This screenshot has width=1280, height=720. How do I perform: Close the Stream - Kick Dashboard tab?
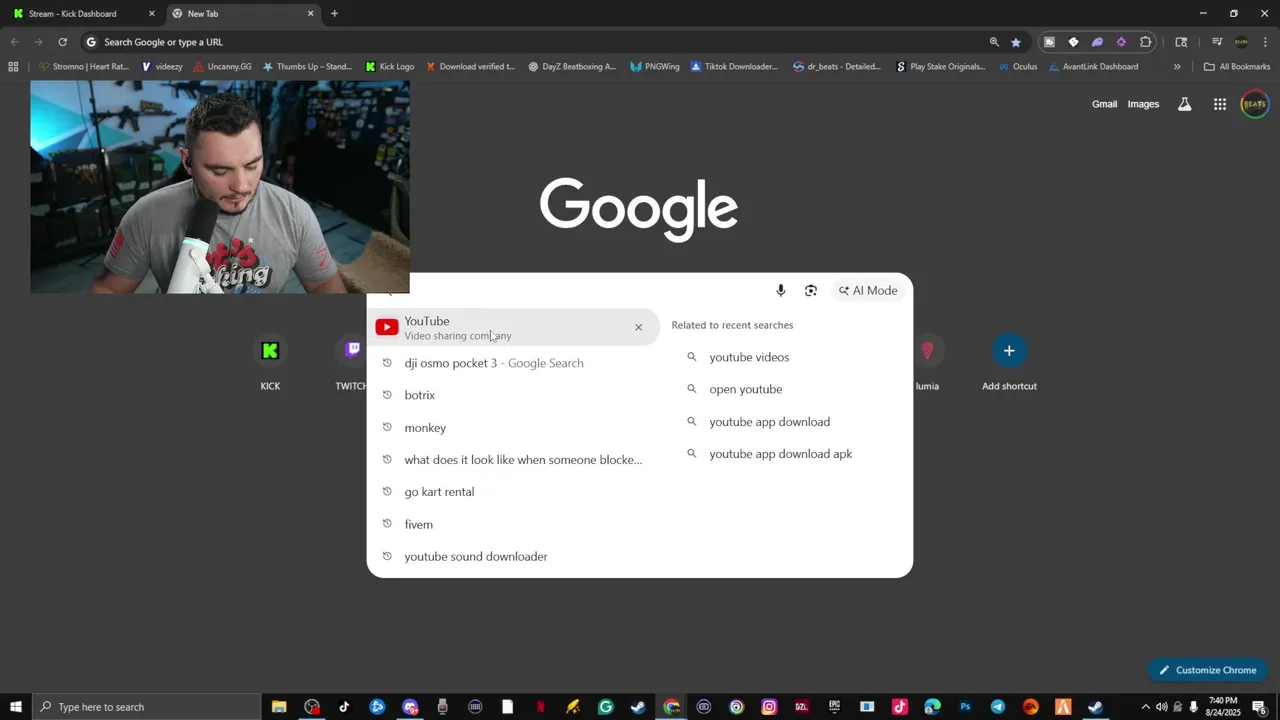152,14
